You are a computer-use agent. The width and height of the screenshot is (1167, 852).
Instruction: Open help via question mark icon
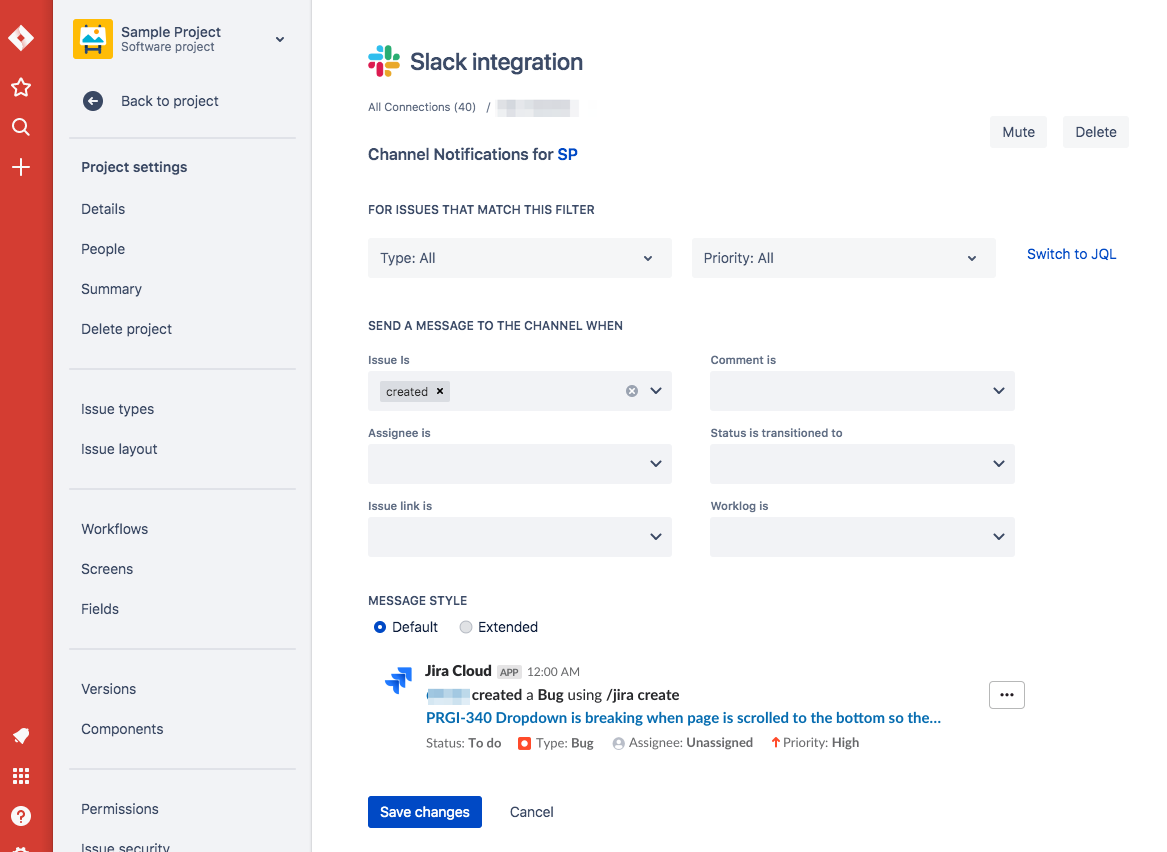point(21,816)
